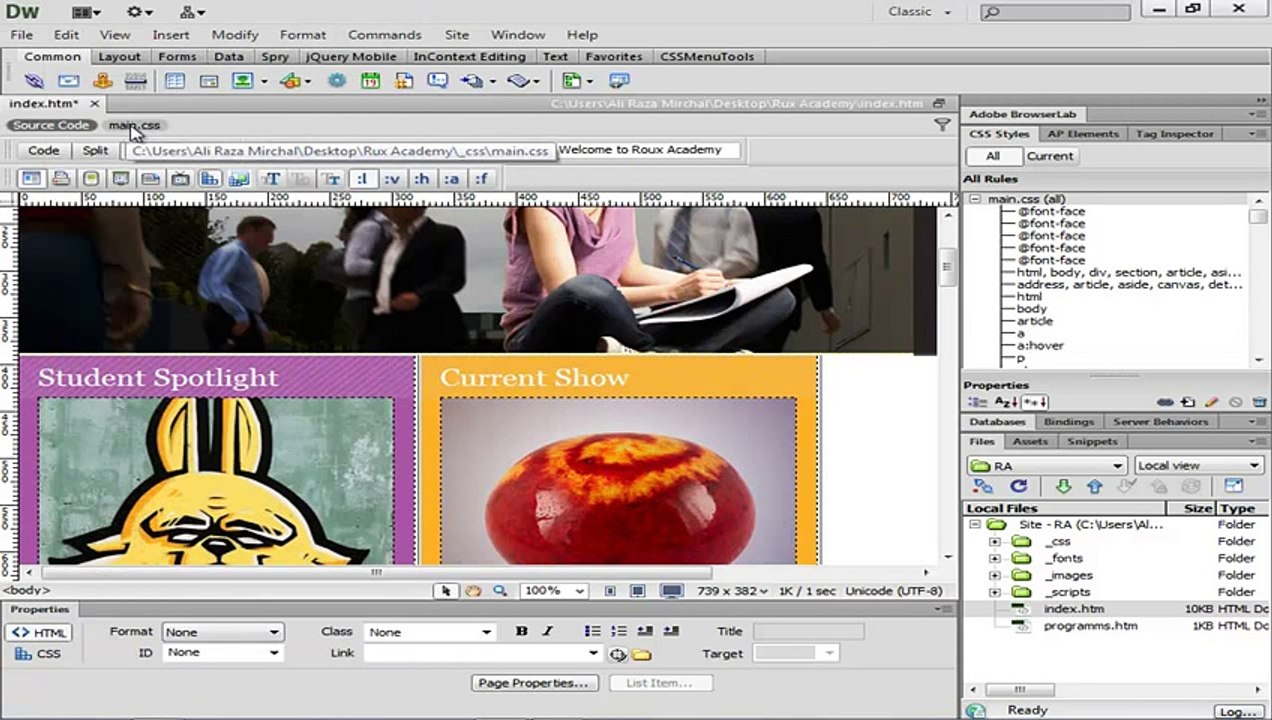This screenshot has height=720, width=1272.
Task: Click the Italic formatting icon
Action: click(x=547, y=632)
